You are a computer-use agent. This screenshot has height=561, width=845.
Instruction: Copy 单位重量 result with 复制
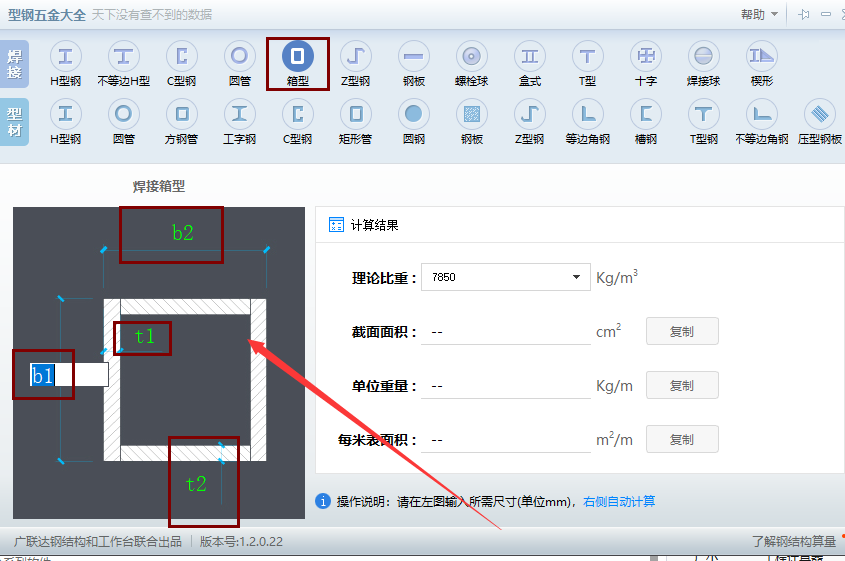(682, 385)
